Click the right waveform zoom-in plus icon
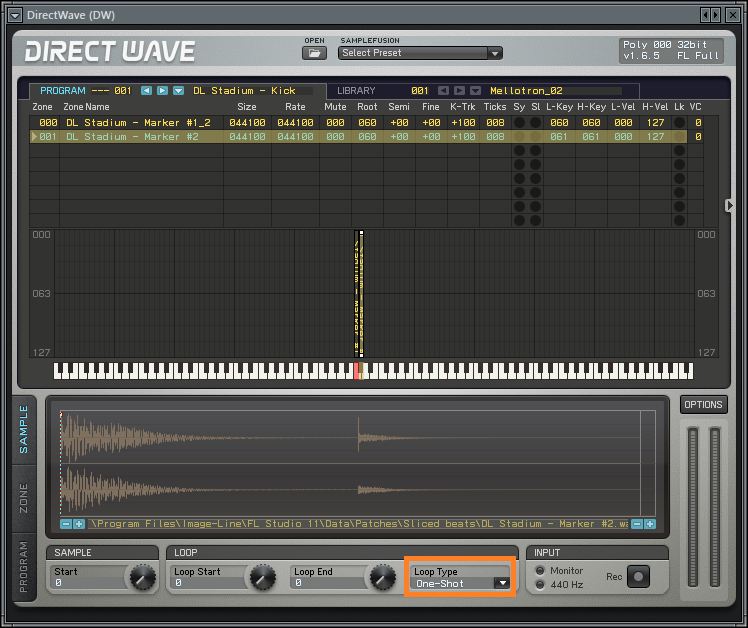This screenshot has width=748, height=628. (x=649, y=523)
